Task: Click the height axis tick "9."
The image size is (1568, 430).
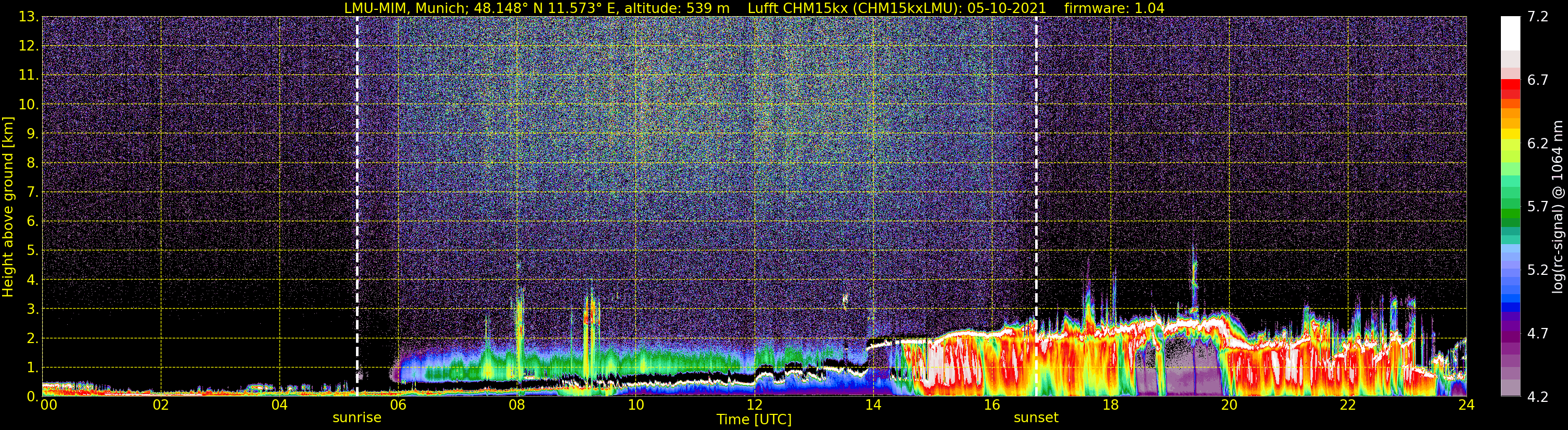Action: coord(32,134)
